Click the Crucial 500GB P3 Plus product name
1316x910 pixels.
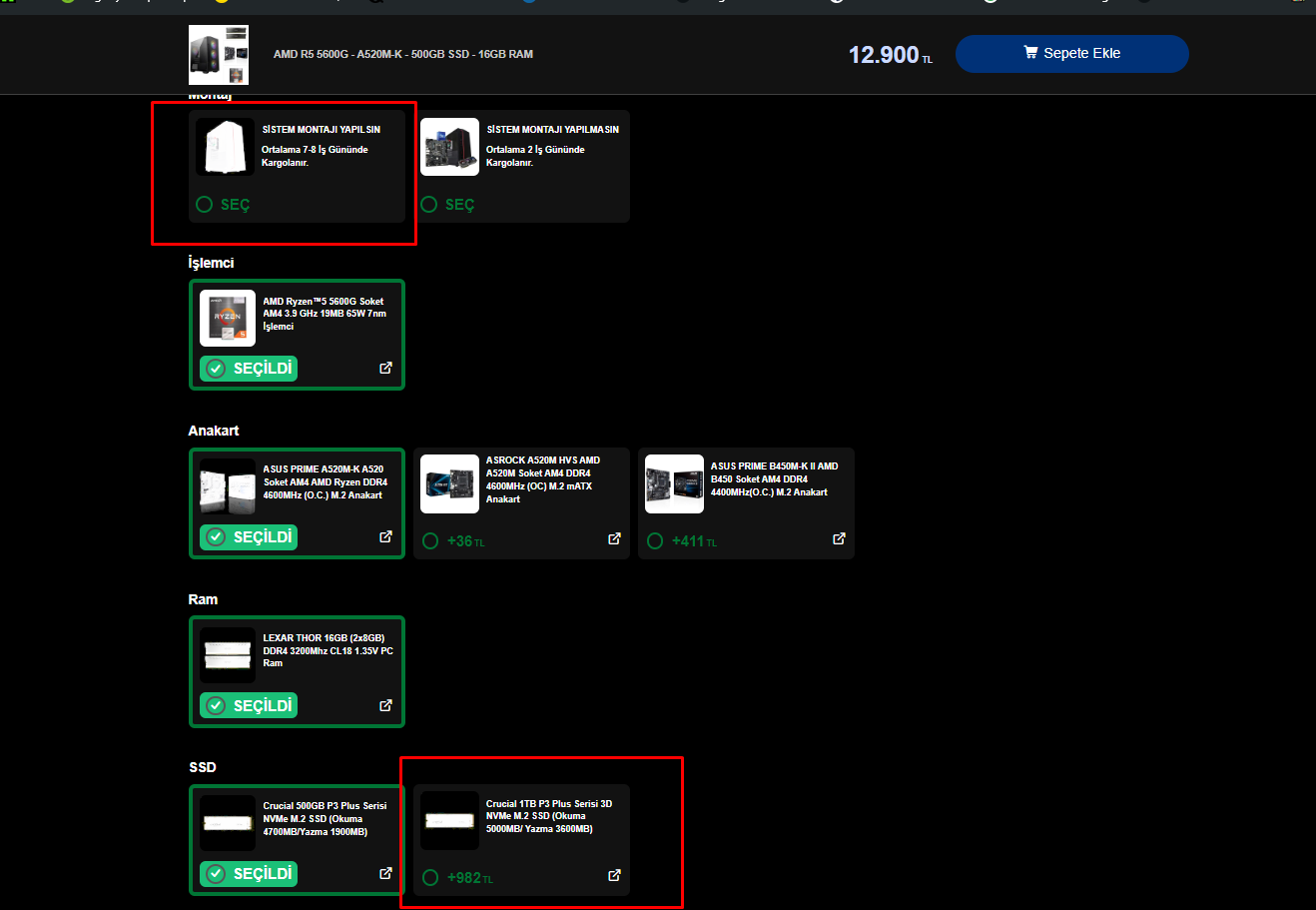[x=325, y=818]
